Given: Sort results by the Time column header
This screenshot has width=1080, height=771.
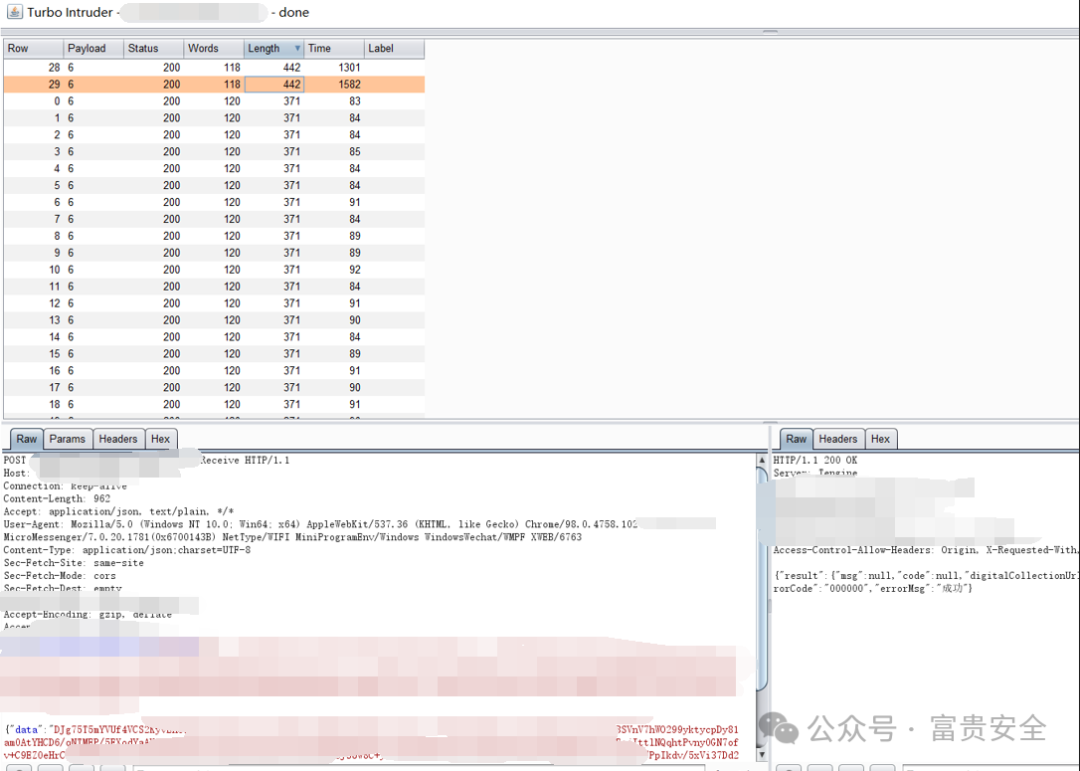Looking at the screenshot, I should 334,48.
